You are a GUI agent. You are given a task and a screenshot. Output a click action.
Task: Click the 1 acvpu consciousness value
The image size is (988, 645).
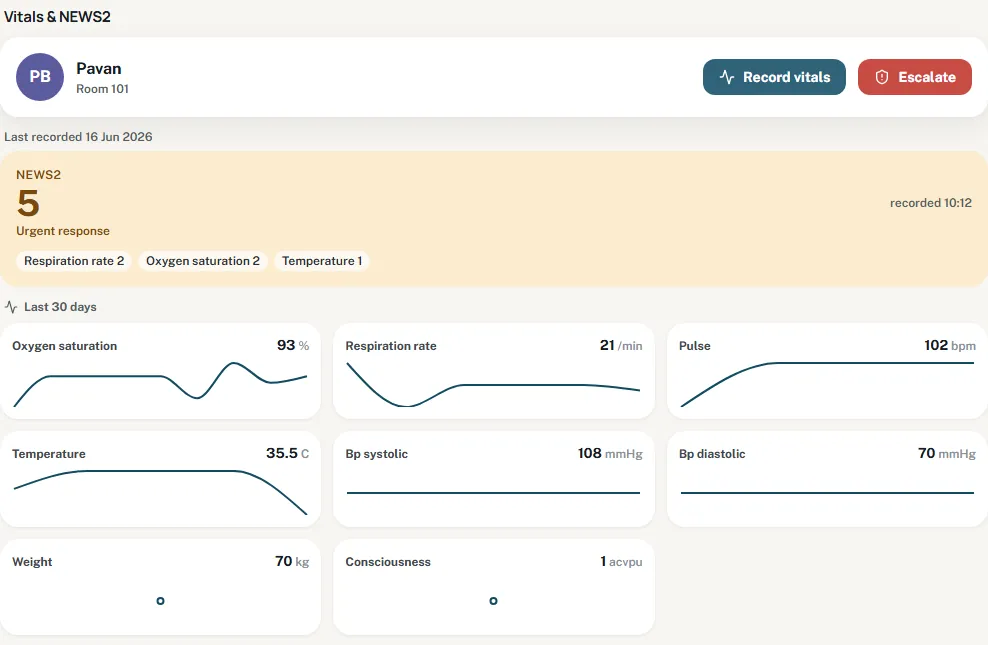click(621, 561)
